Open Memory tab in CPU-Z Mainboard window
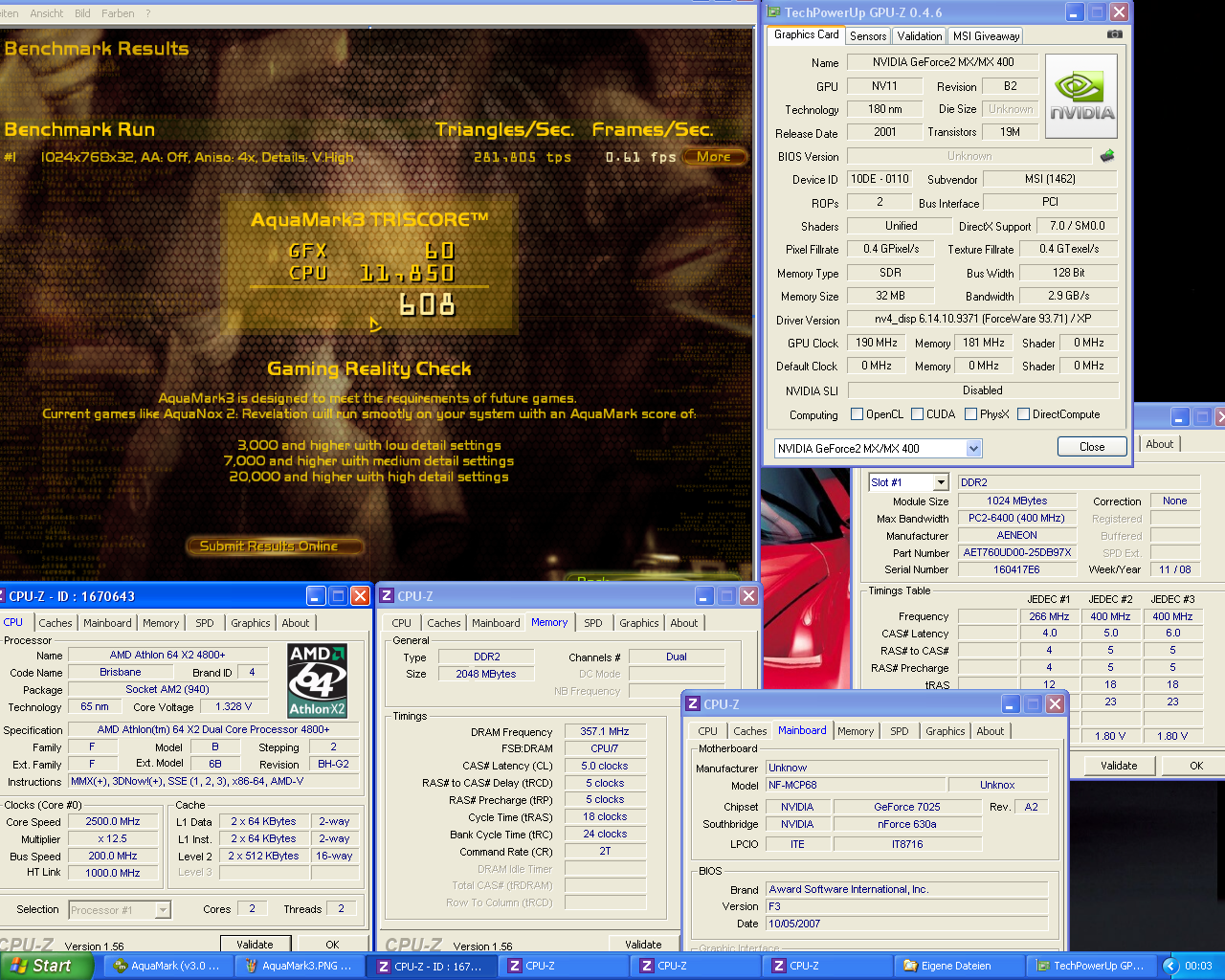 click(856, 731)
